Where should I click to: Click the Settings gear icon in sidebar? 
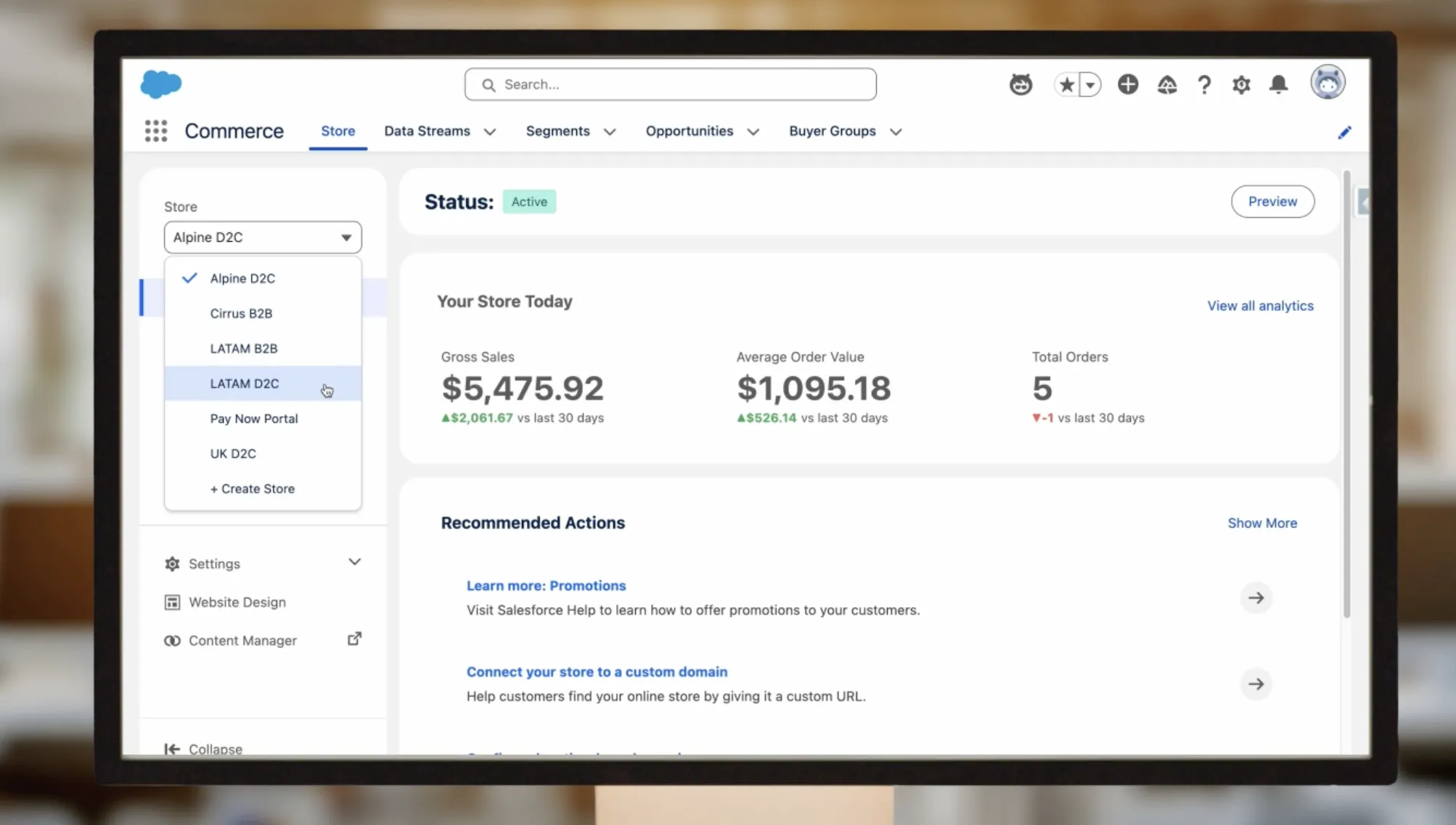tap(172, 564)
